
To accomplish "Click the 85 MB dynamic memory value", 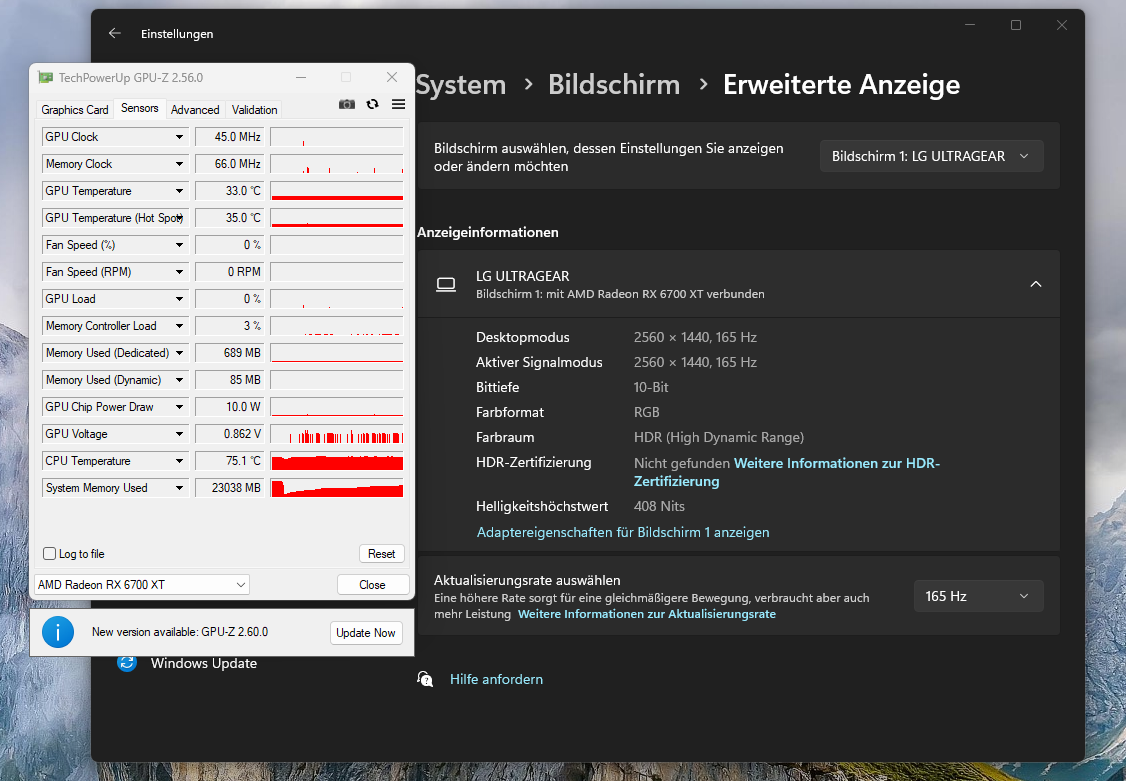I will click(229, 380).
